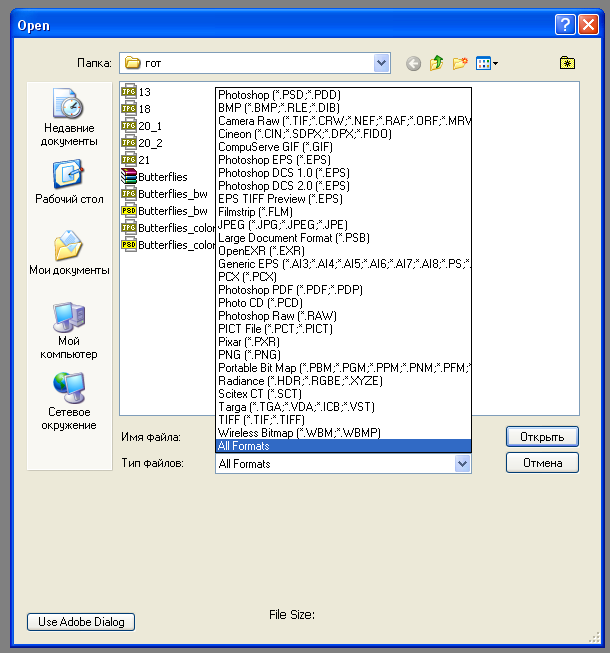Viewport: 610px width, 653px height.
Task: Open Сетевое окружение in sidebar
Action: (69, 401)
